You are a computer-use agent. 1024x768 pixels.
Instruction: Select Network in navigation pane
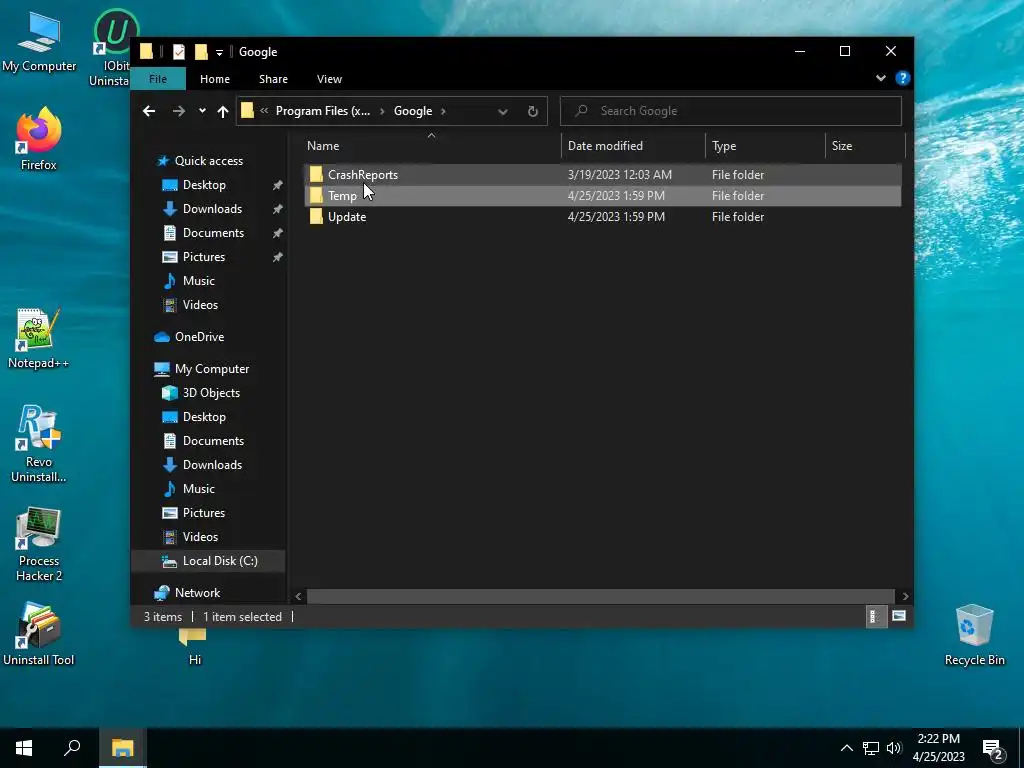197,593
